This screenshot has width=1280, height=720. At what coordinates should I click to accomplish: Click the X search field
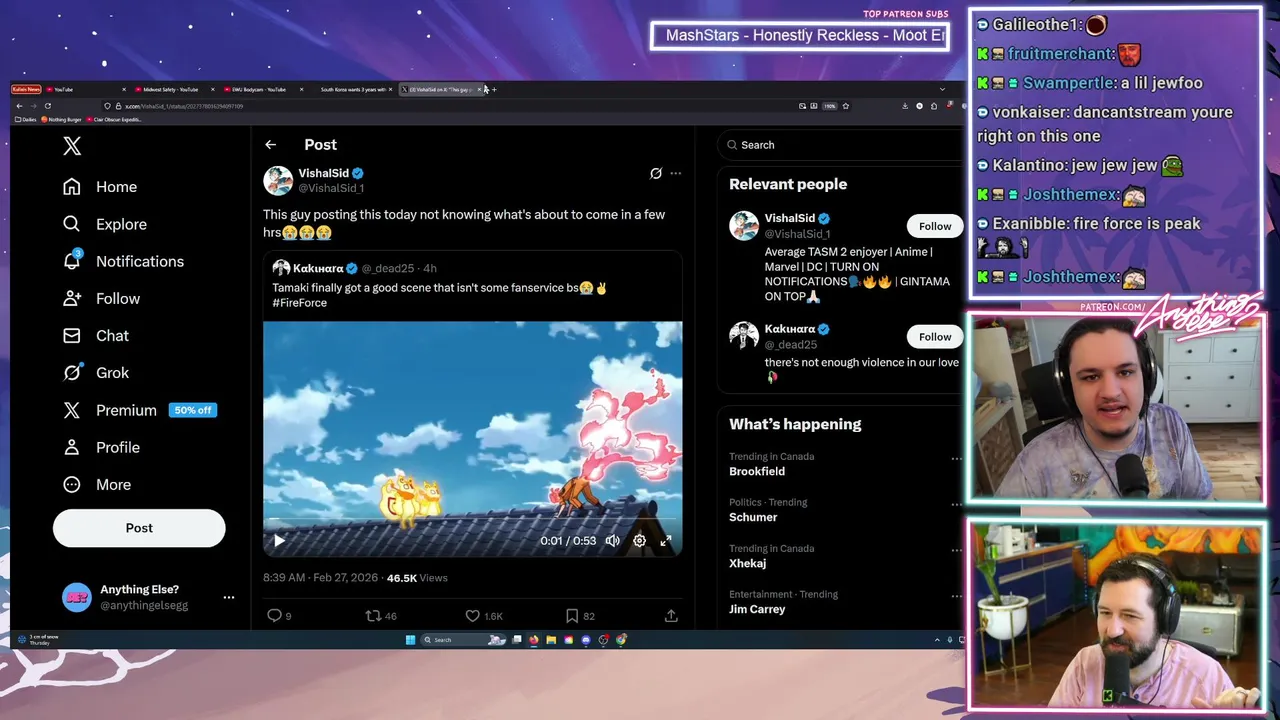840,145
